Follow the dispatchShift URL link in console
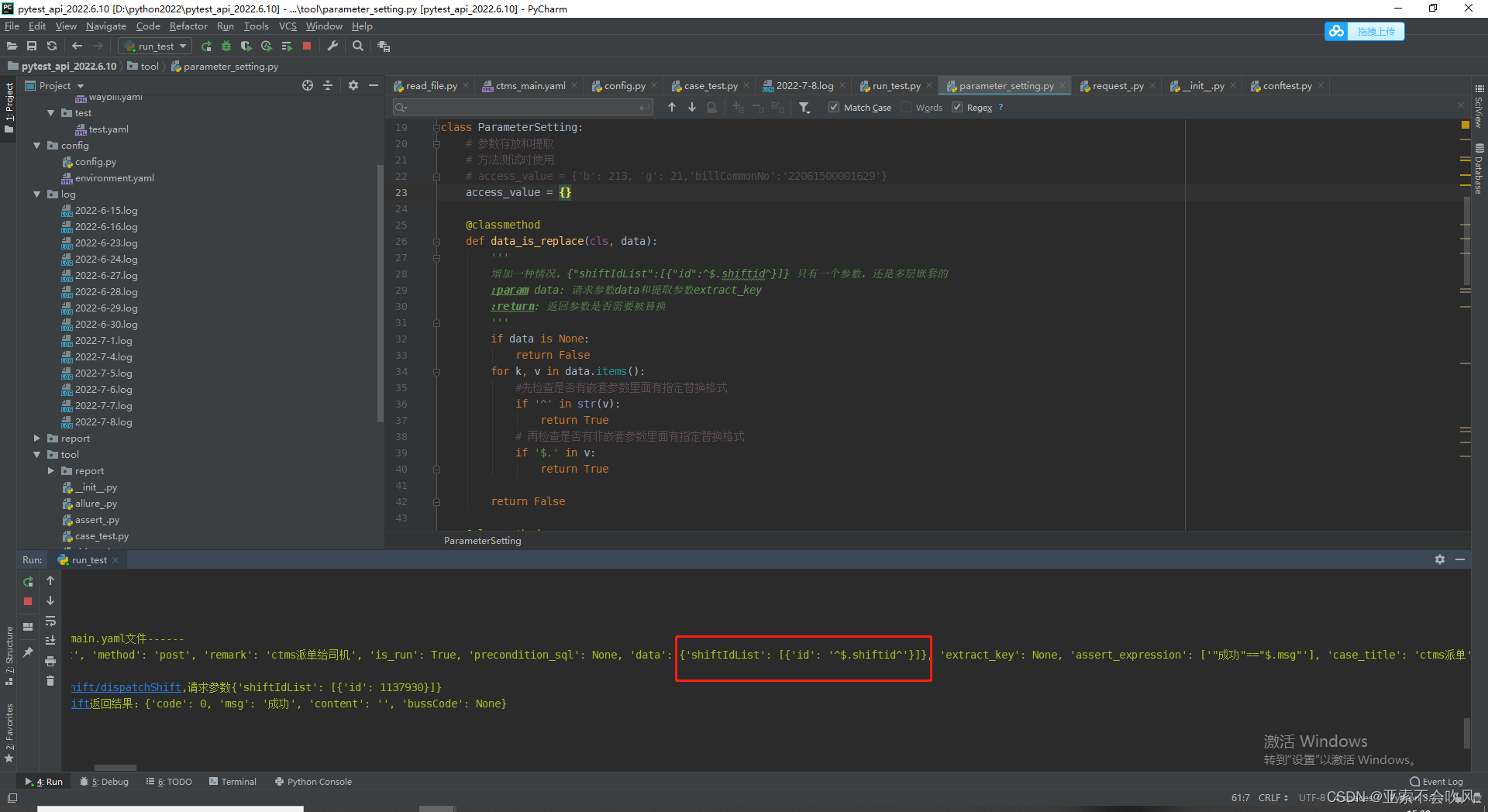 (126, 687)
